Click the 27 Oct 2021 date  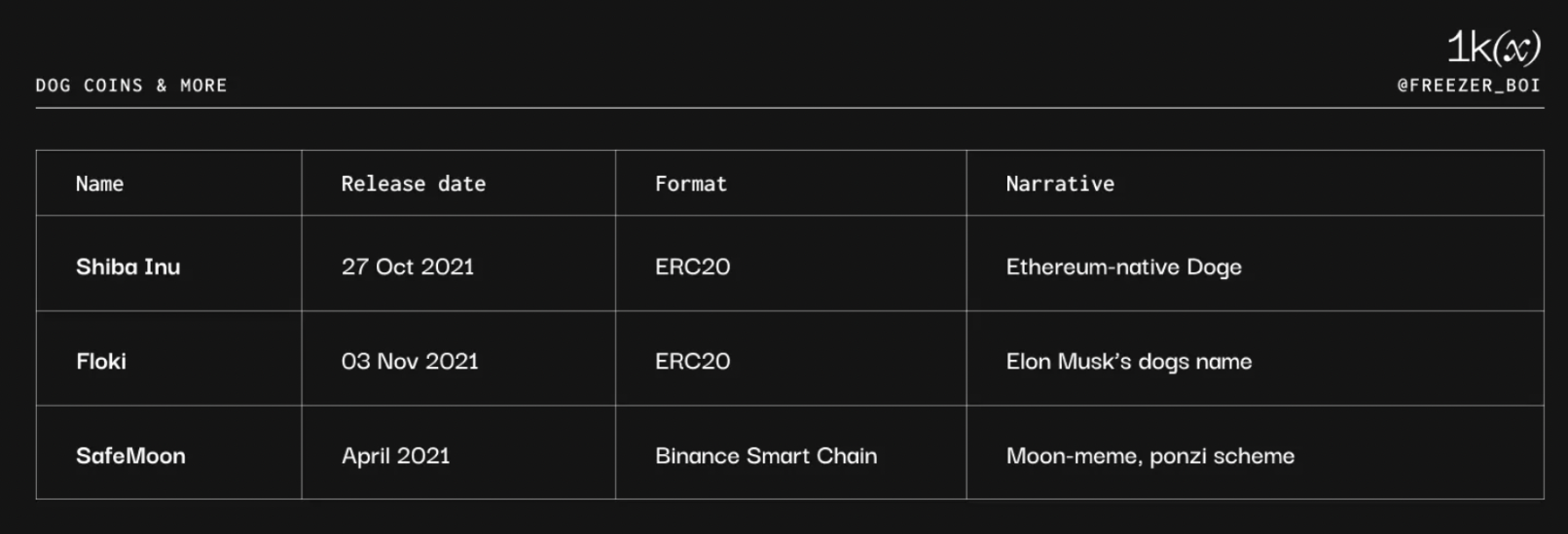click(x=407, y=267)
